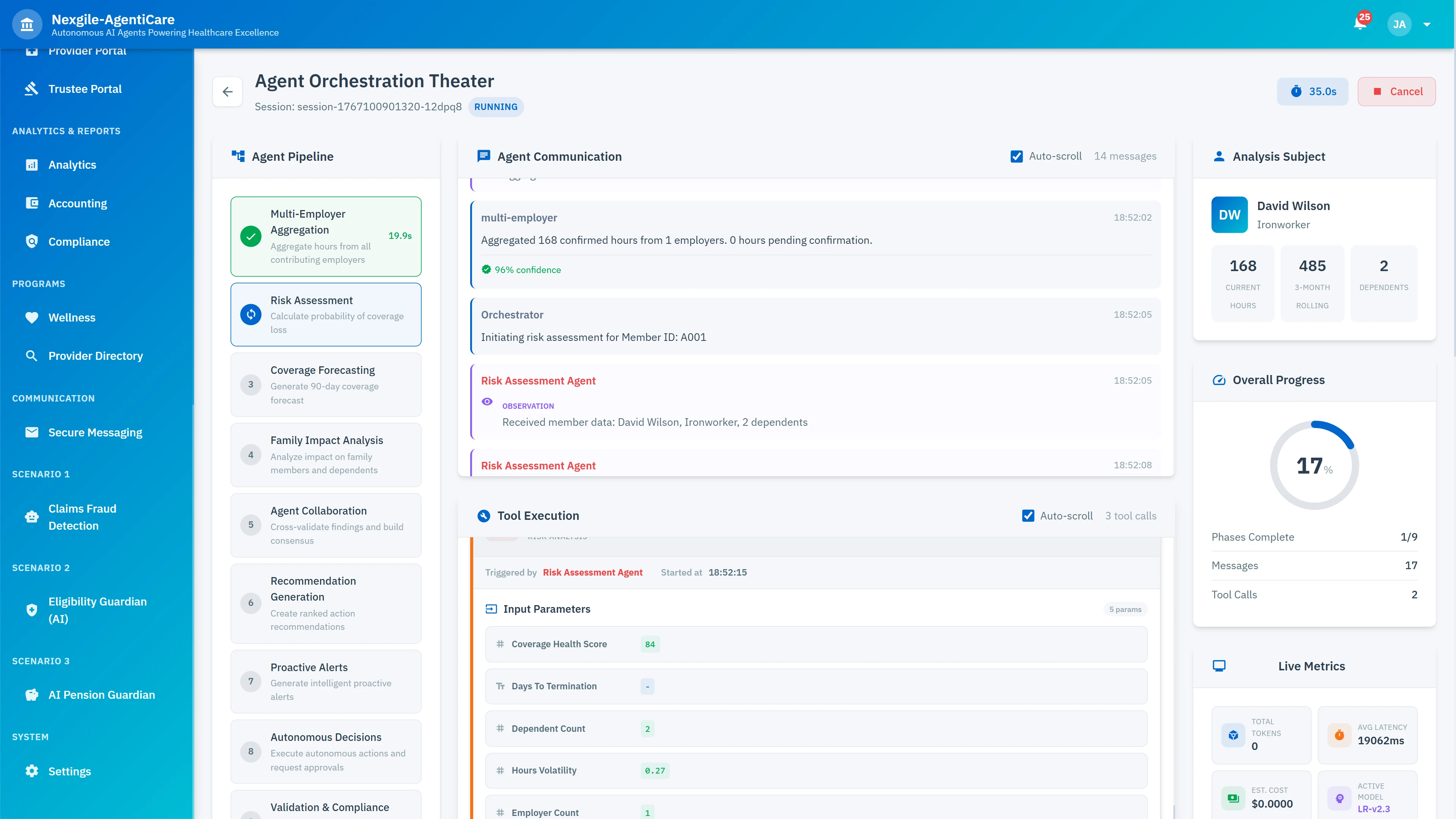This screenshot has height=819, width=1456.
Task: Click the 17% overall progress ring
Action: point(1313,464)
